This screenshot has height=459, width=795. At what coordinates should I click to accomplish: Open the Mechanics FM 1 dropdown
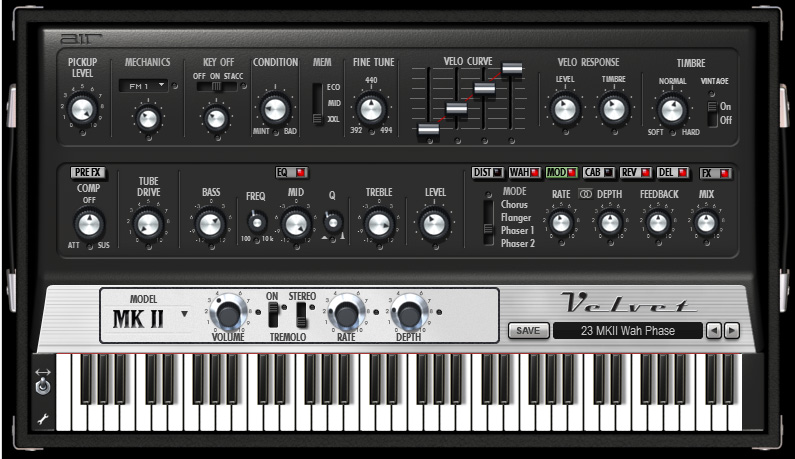click(148, 88)
